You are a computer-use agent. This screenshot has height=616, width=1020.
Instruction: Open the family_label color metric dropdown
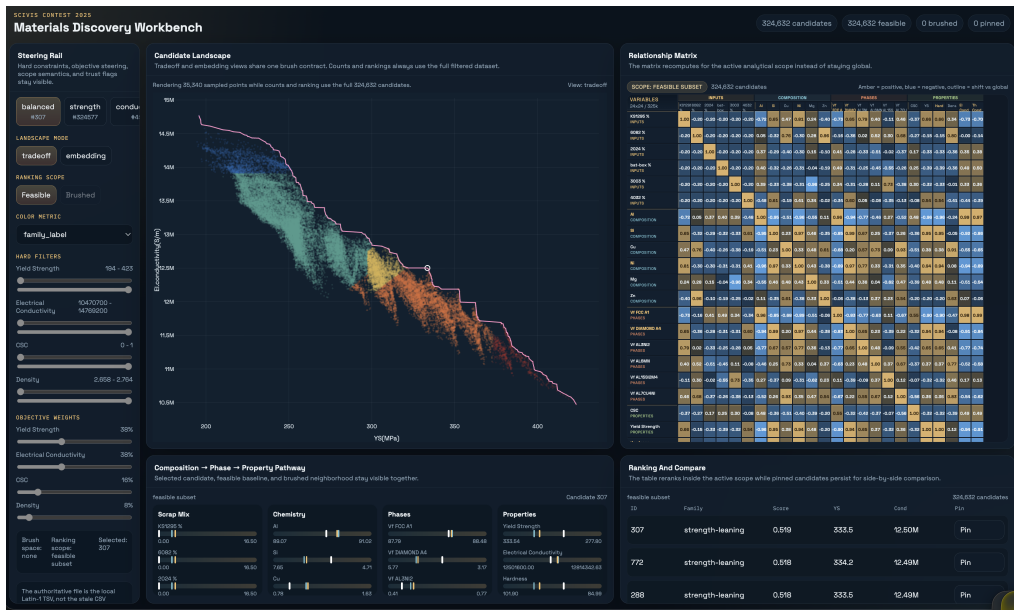click(74, 235)
